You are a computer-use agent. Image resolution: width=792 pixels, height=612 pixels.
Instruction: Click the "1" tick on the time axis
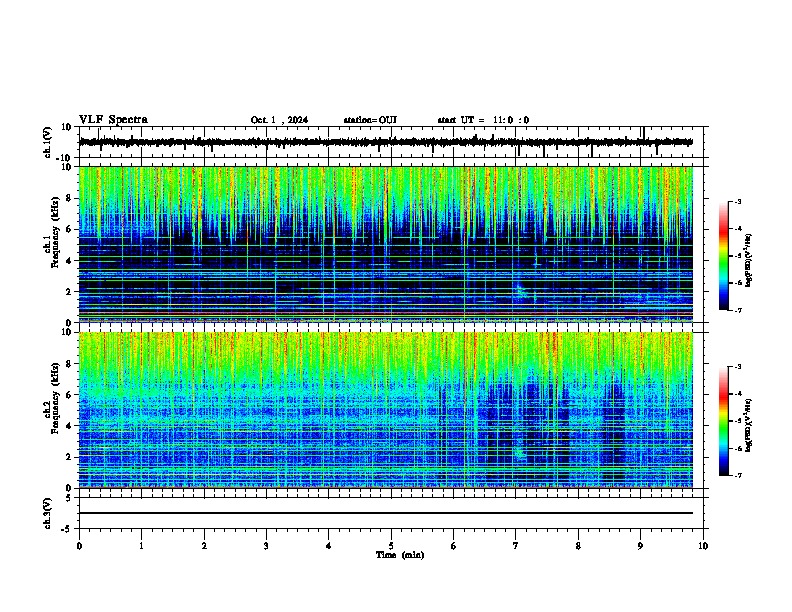[x=141, y=546]
